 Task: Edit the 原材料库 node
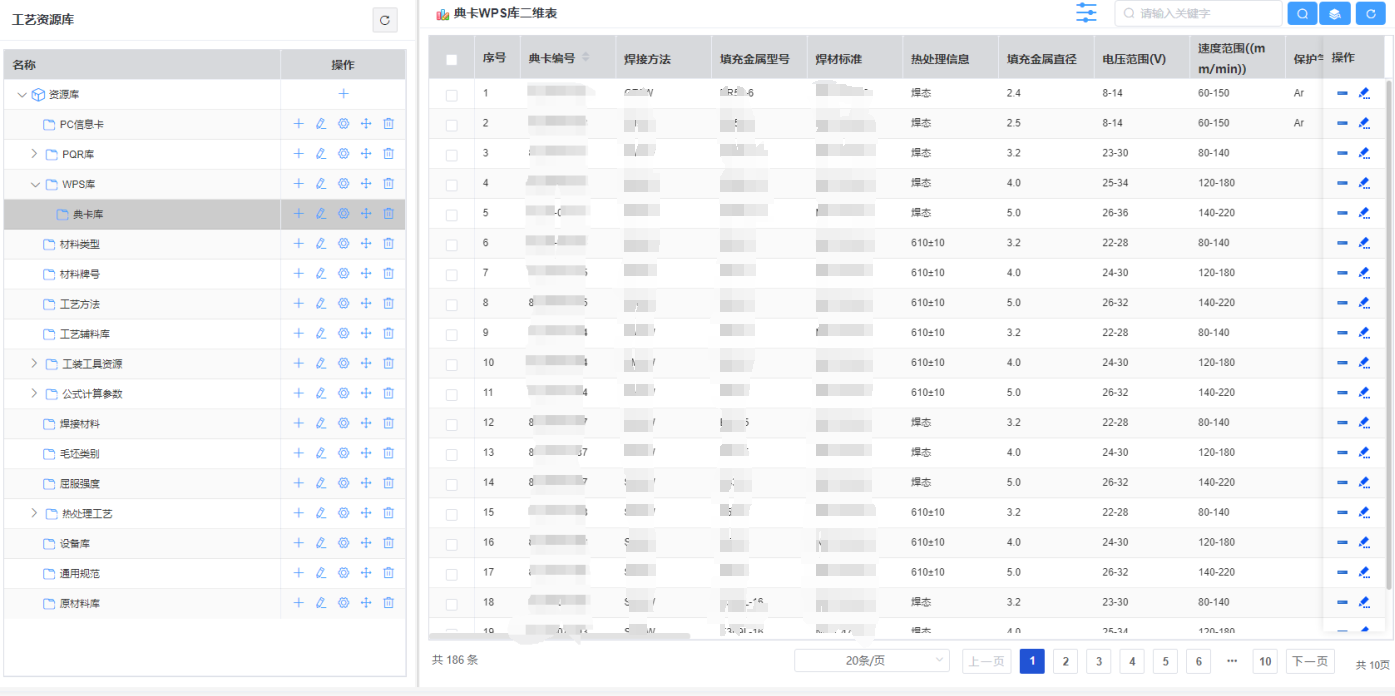pyautogui.click(x=321, y=604)
